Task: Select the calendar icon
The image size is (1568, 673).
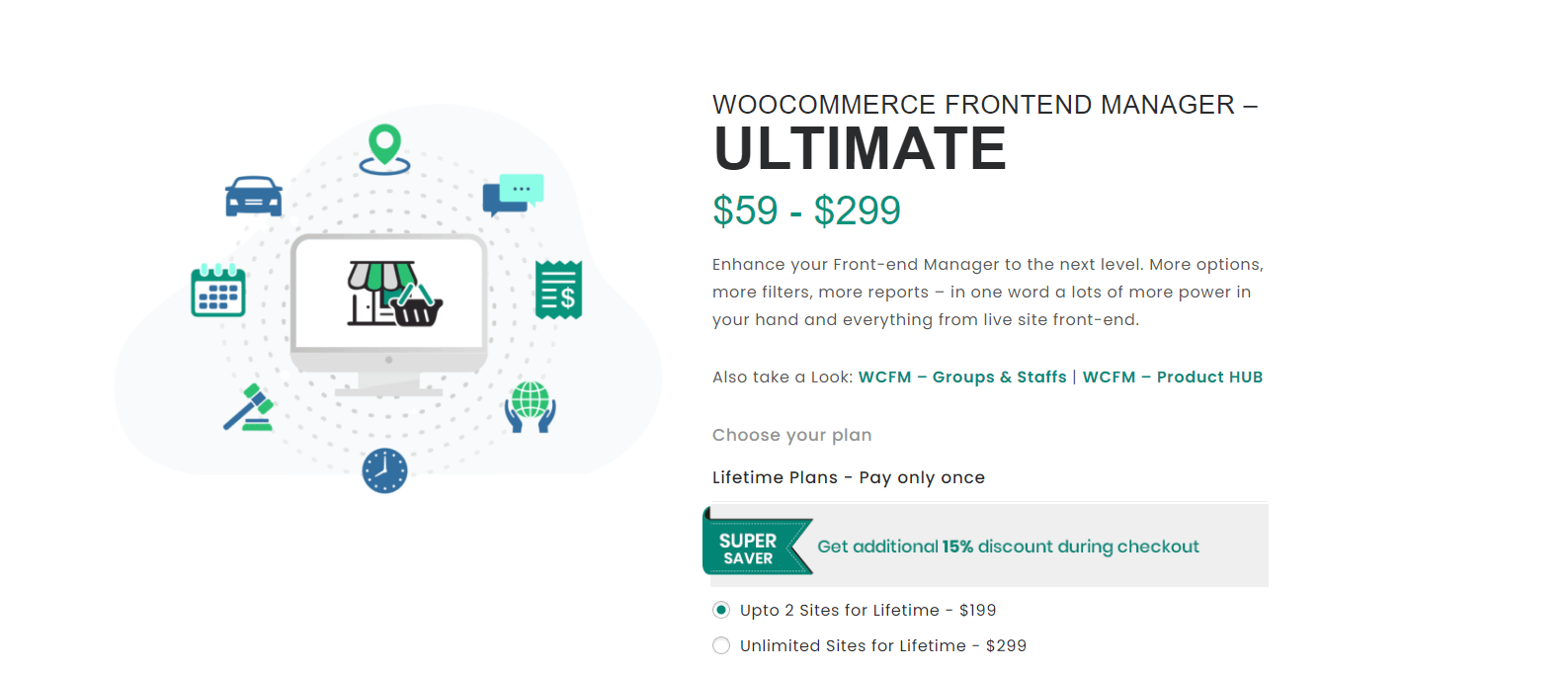Action: click(217, 293)
